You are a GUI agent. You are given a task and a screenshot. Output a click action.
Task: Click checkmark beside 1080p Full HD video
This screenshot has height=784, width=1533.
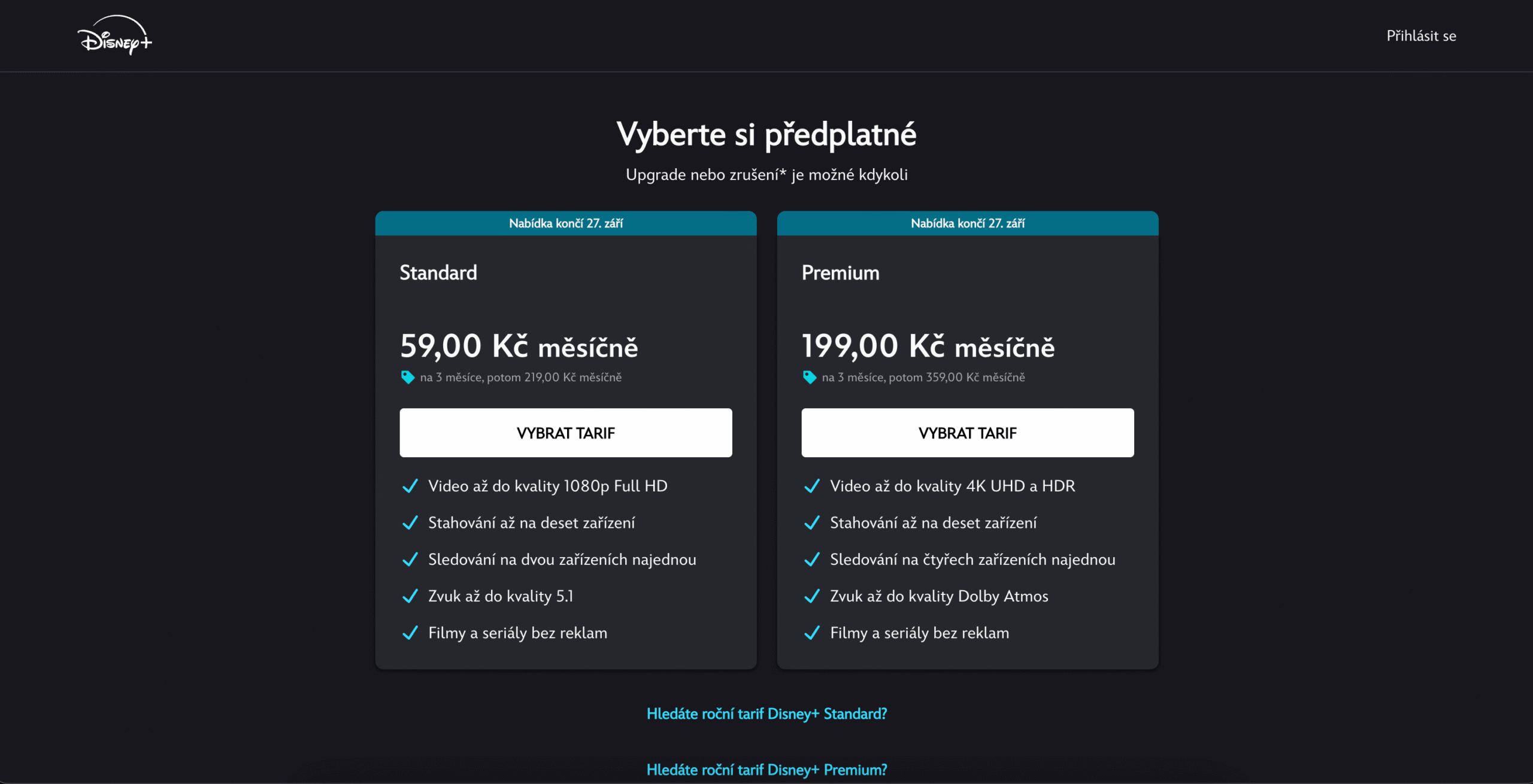click(410, 486)
